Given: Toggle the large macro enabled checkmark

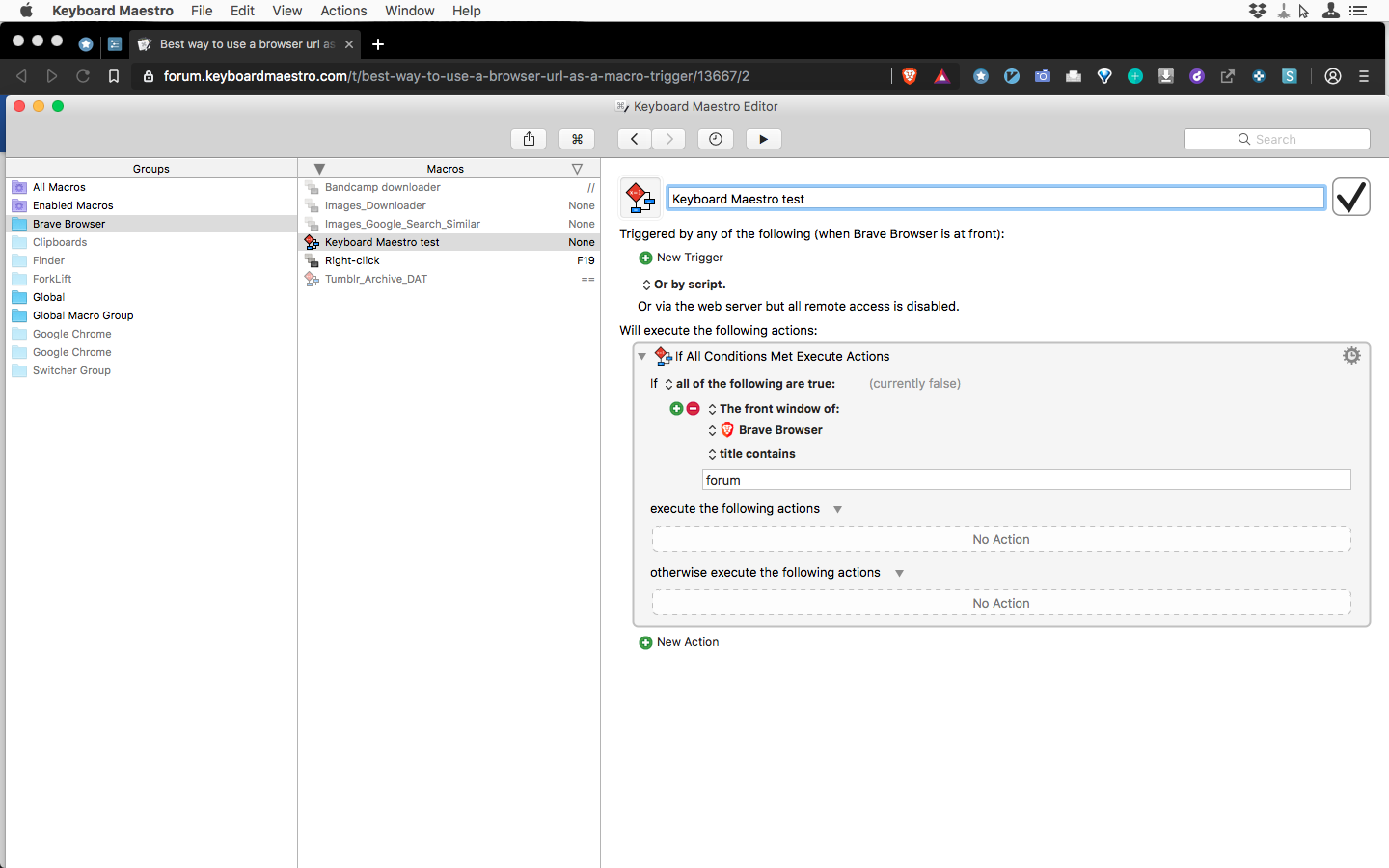Looking at the screenshot, I should [1350, 198].
